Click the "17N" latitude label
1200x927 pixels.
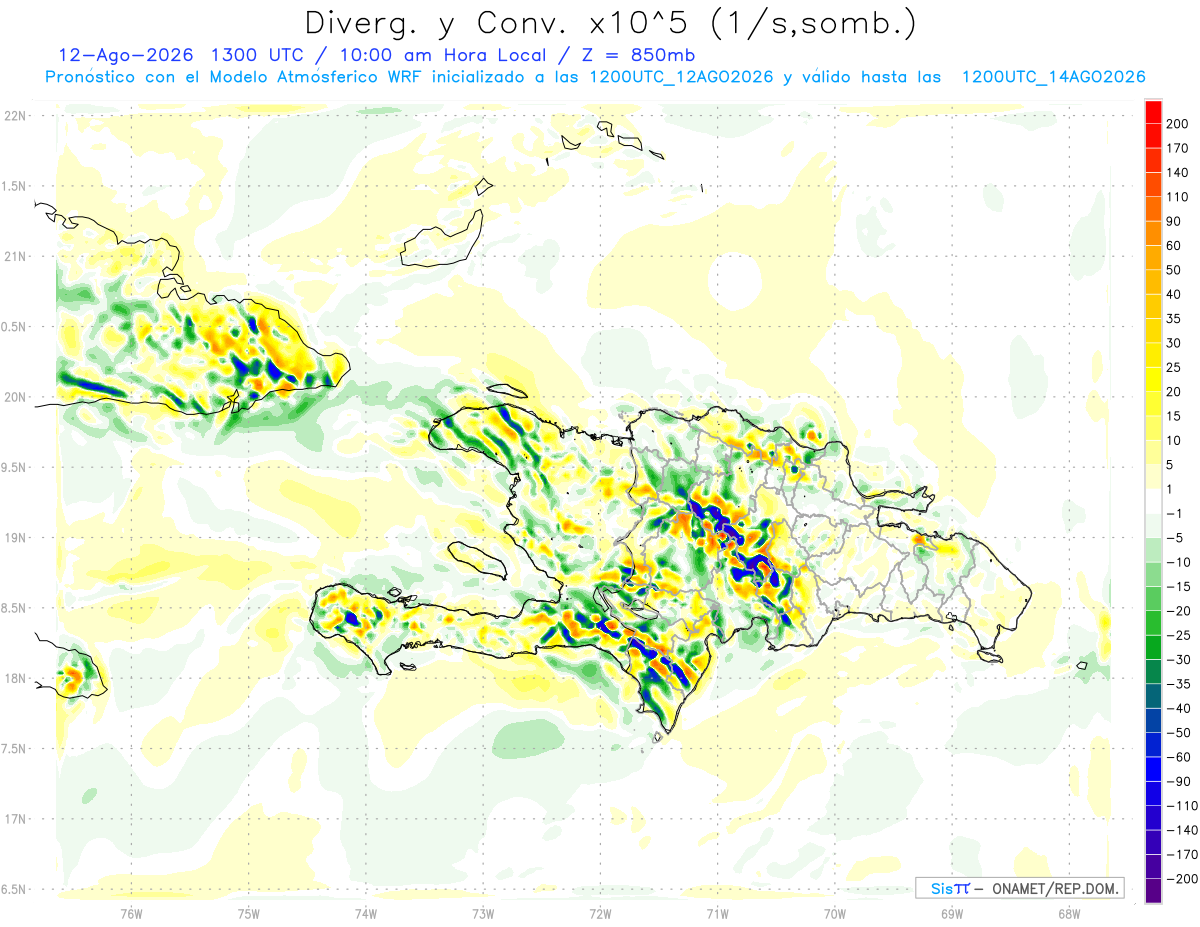coord(14,819)
